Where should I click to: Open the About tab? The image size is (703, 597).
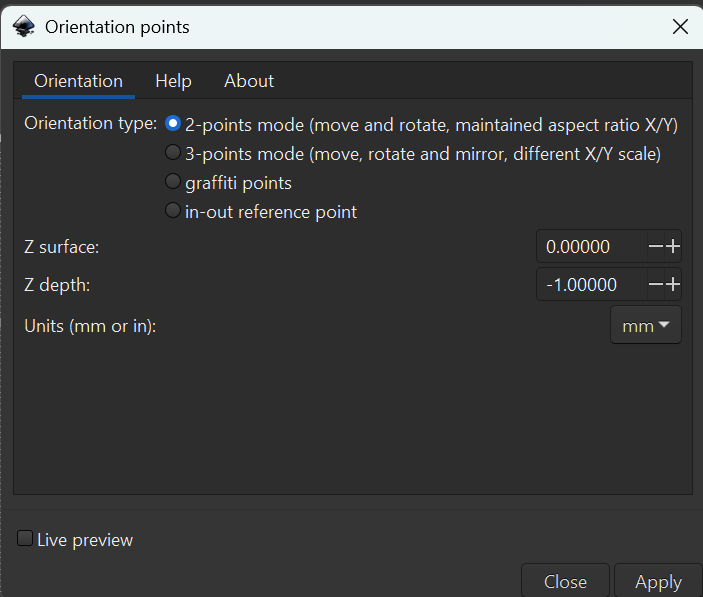click(x=249, y=81)
